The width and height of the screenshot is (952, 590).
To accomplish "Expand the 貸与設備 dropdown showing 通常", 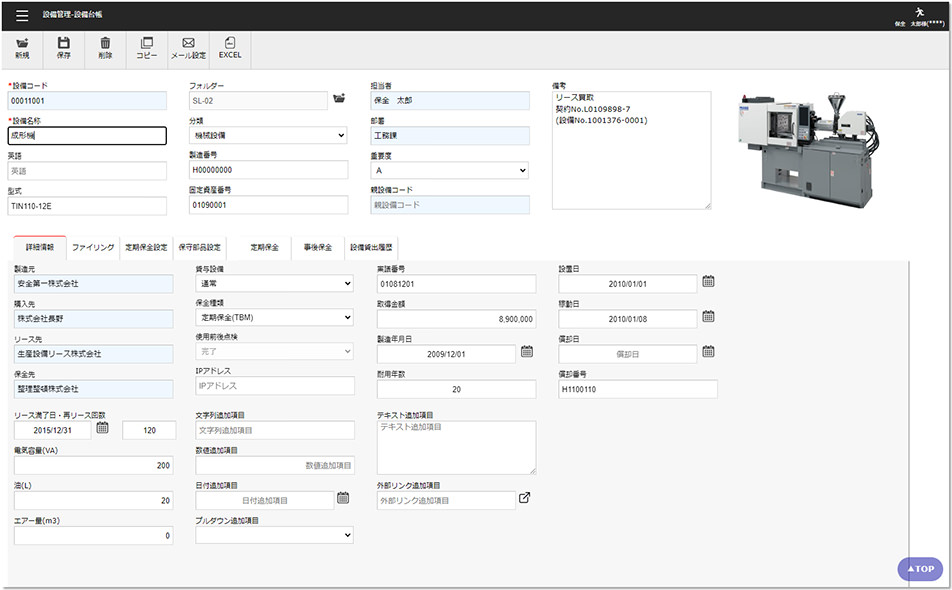I will pos(274,283).
